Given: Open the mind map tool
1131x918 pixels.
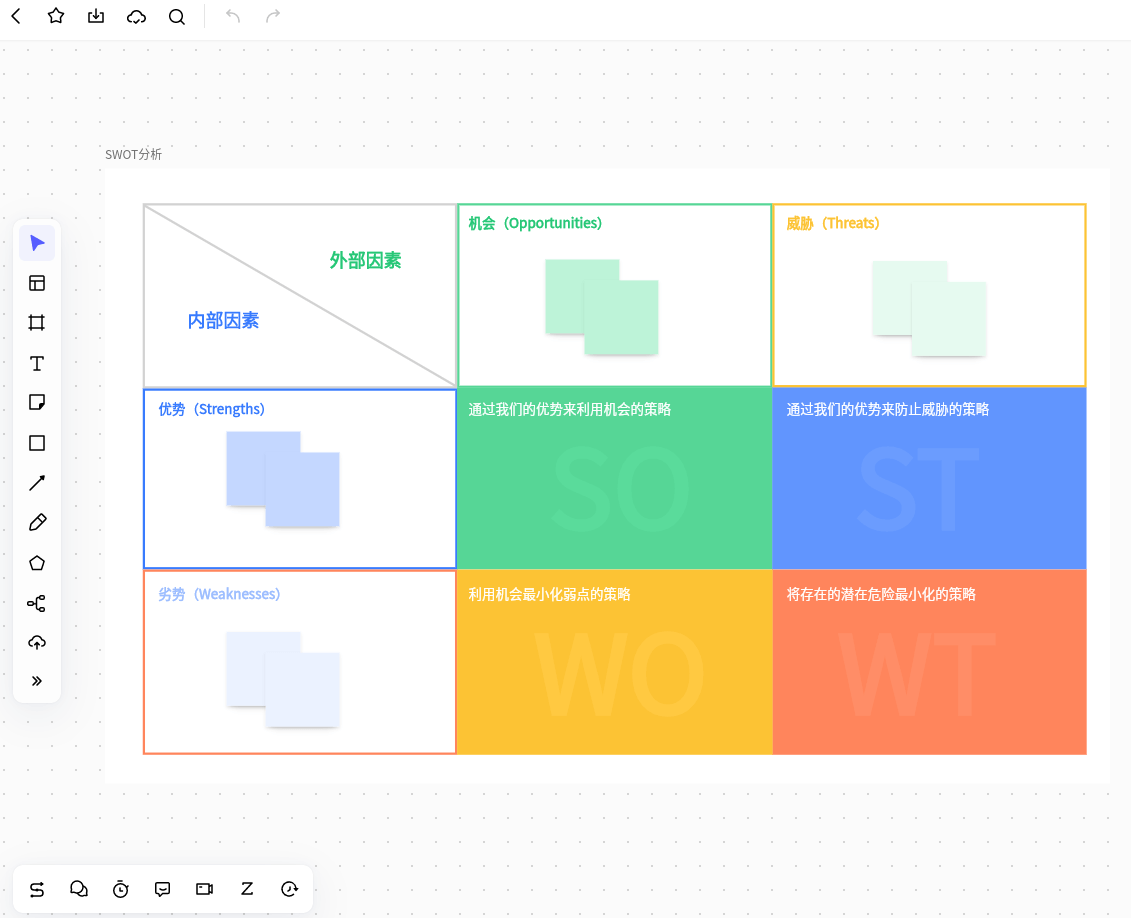Looking at the screenshot, I should click(37, 603).
